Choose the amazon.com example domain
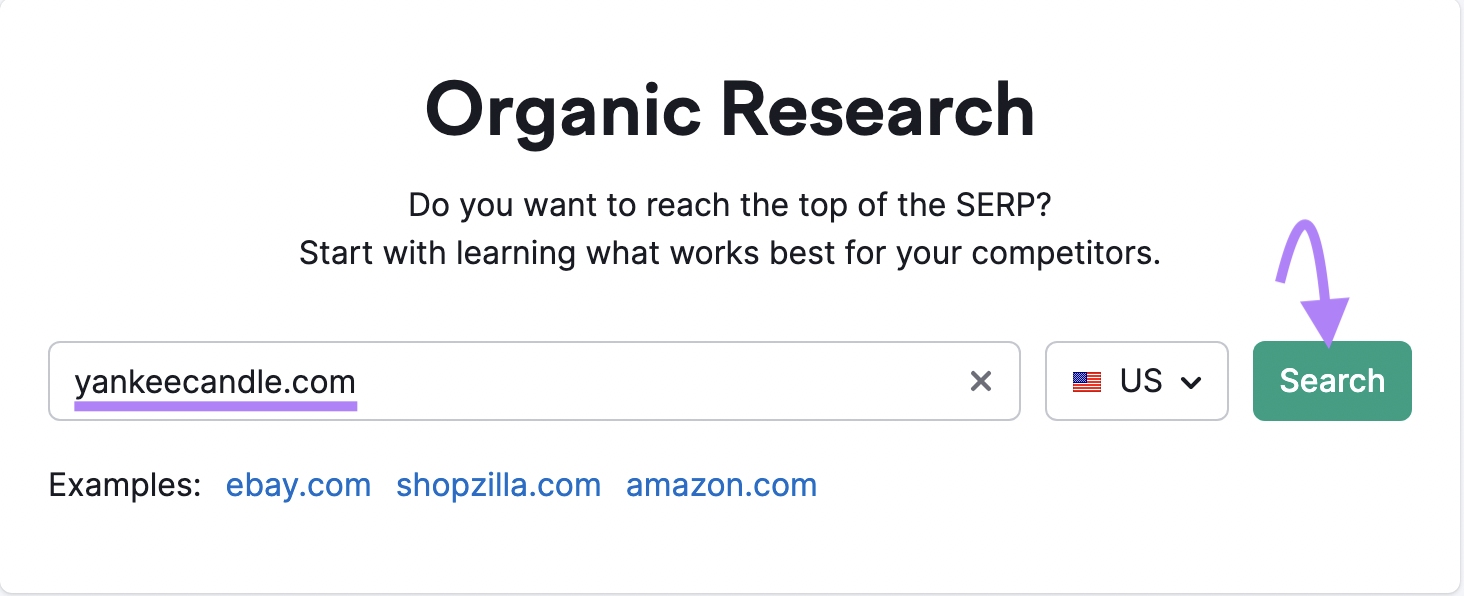Image resolution: width=1464 pixels, height=596 pixels. pyautogui.click(x=721, y=486)
